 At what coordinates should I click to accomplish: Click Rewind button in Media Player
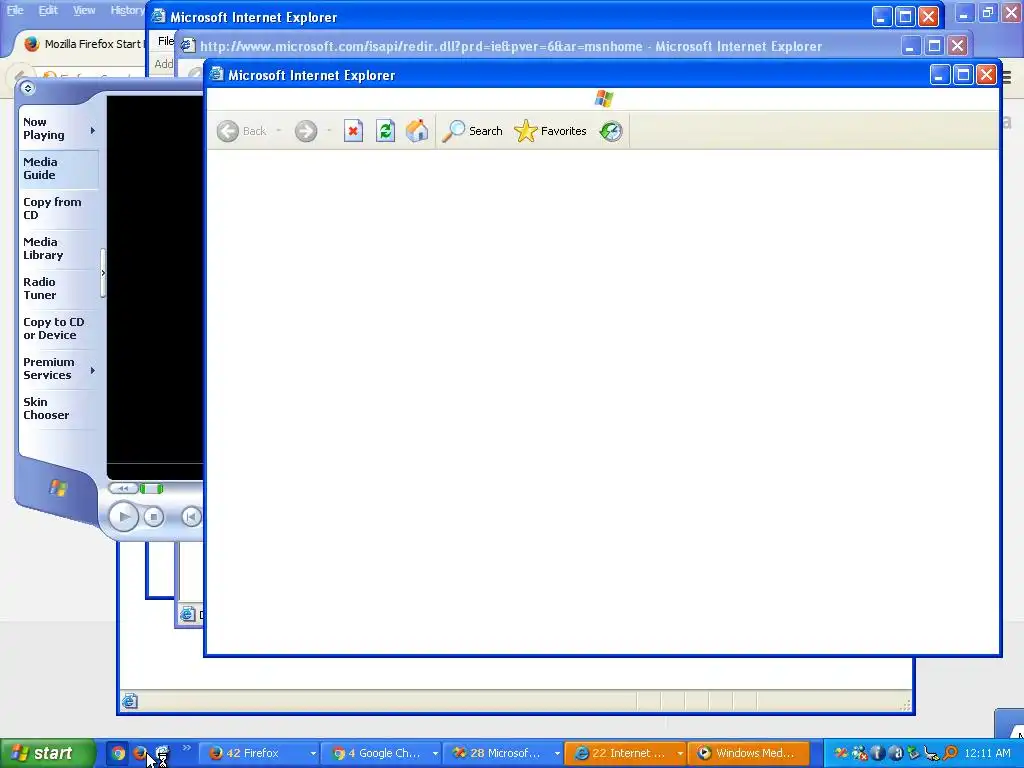(x=123, y=488)
